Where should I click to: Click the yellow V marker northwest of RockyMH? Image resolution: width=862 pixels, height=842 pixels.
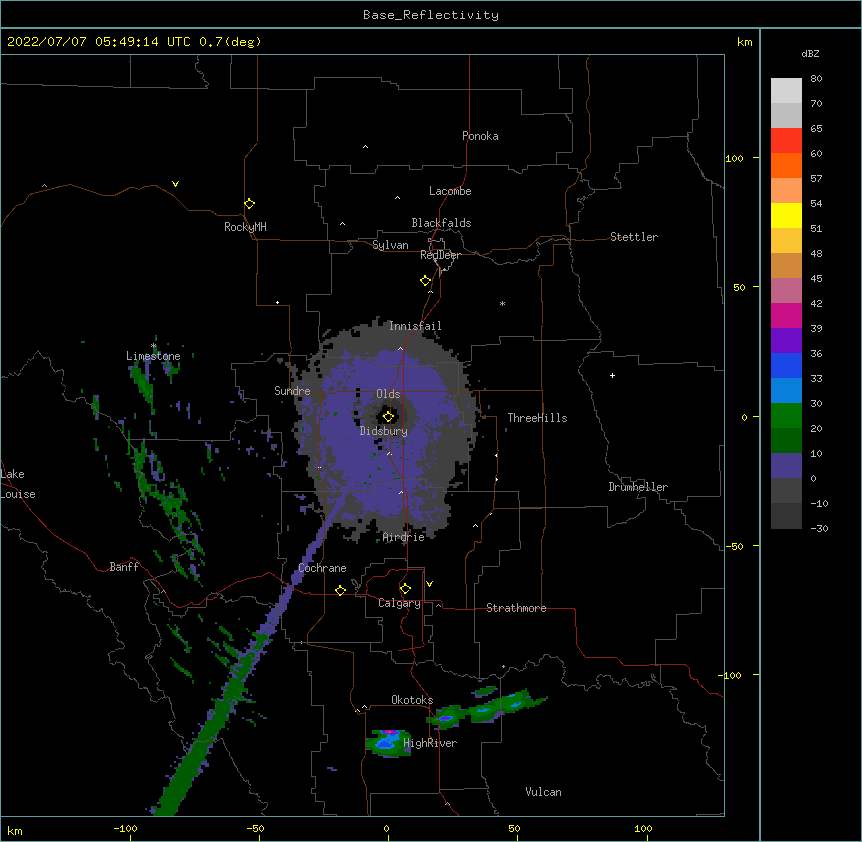175,184
